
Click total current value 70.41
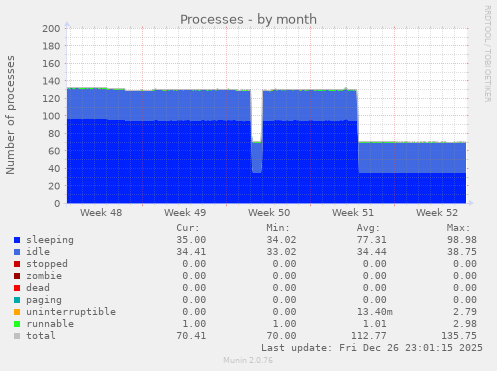coord(191,336)
